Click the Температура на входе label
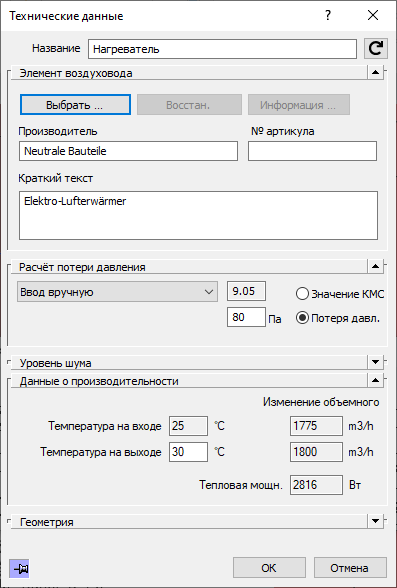Image resolution: width=397 pixels, height=588 pixels. [x=105, y=426]
